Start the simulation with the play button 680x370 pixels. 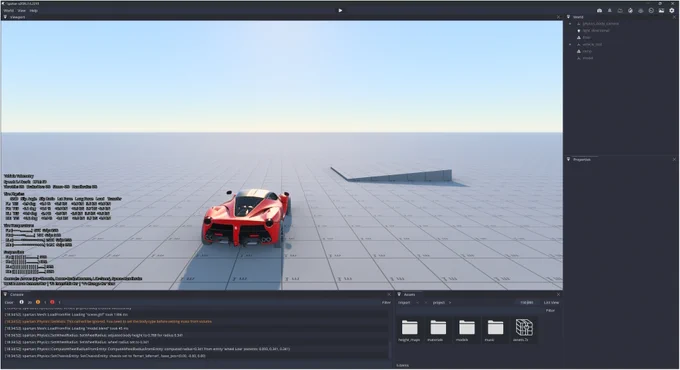pyautogui.click(x=340, y=10)
